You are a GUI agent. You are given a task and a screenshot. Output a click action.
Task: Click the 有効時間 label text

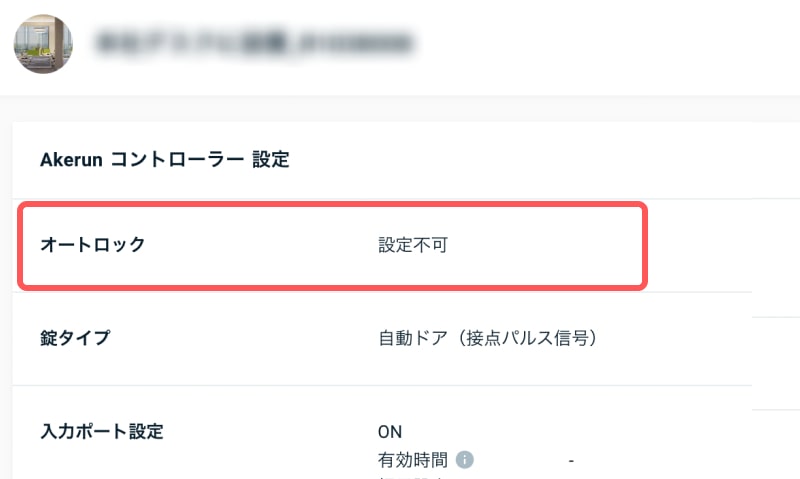412,460
